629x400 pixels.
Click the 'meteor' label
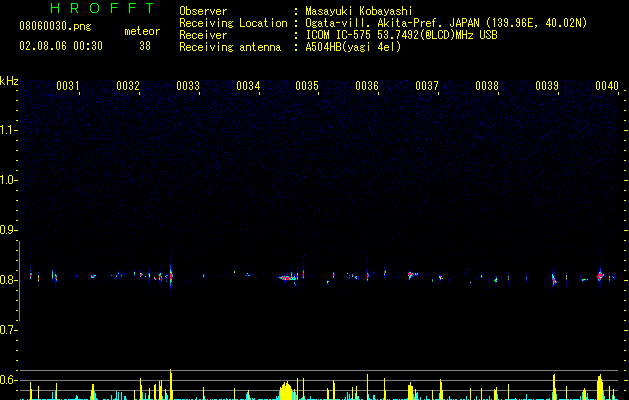[x=142, y=31]
